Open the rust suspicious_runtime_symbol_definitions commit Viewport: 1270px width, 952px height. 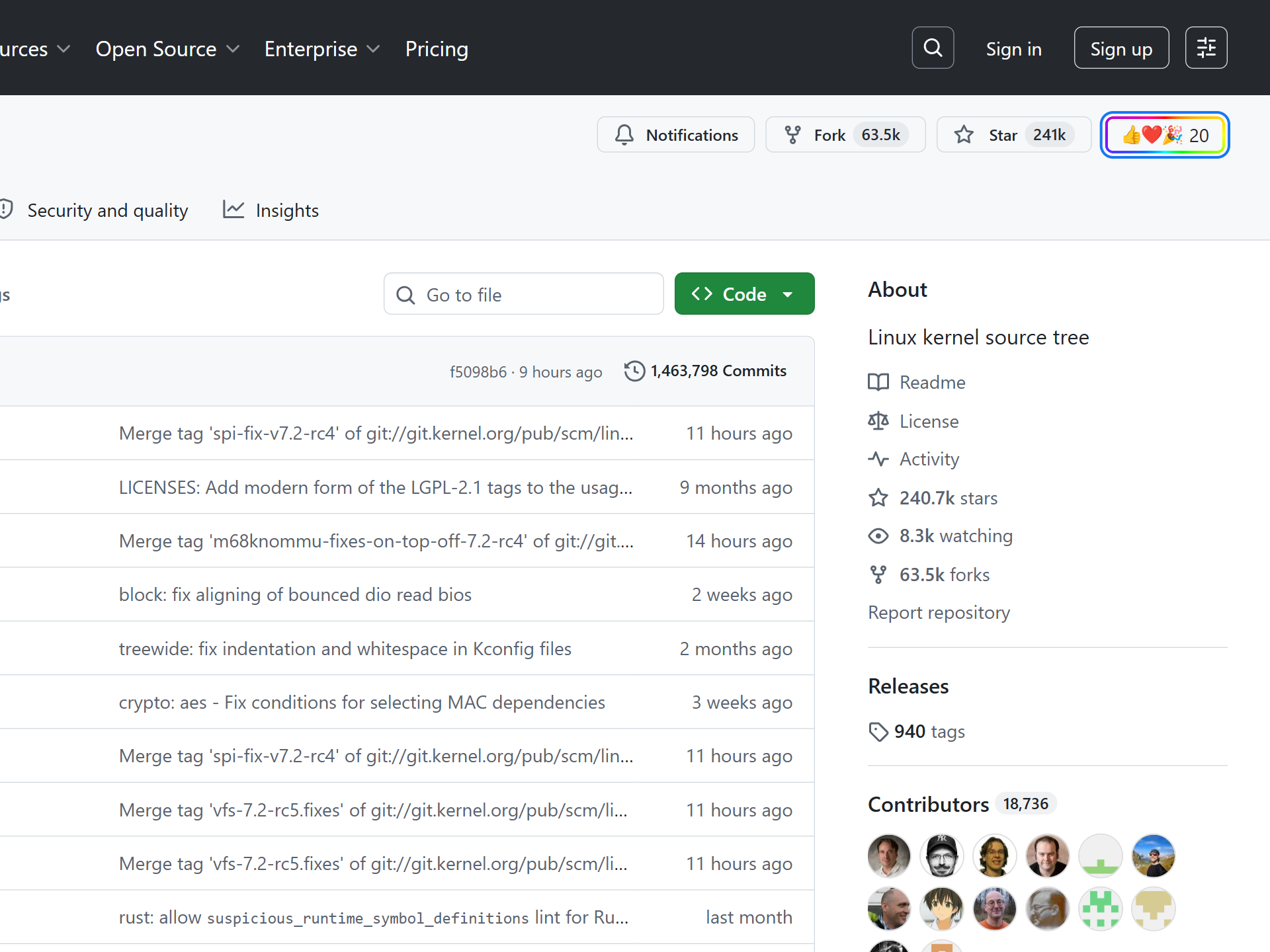point(374,917)
